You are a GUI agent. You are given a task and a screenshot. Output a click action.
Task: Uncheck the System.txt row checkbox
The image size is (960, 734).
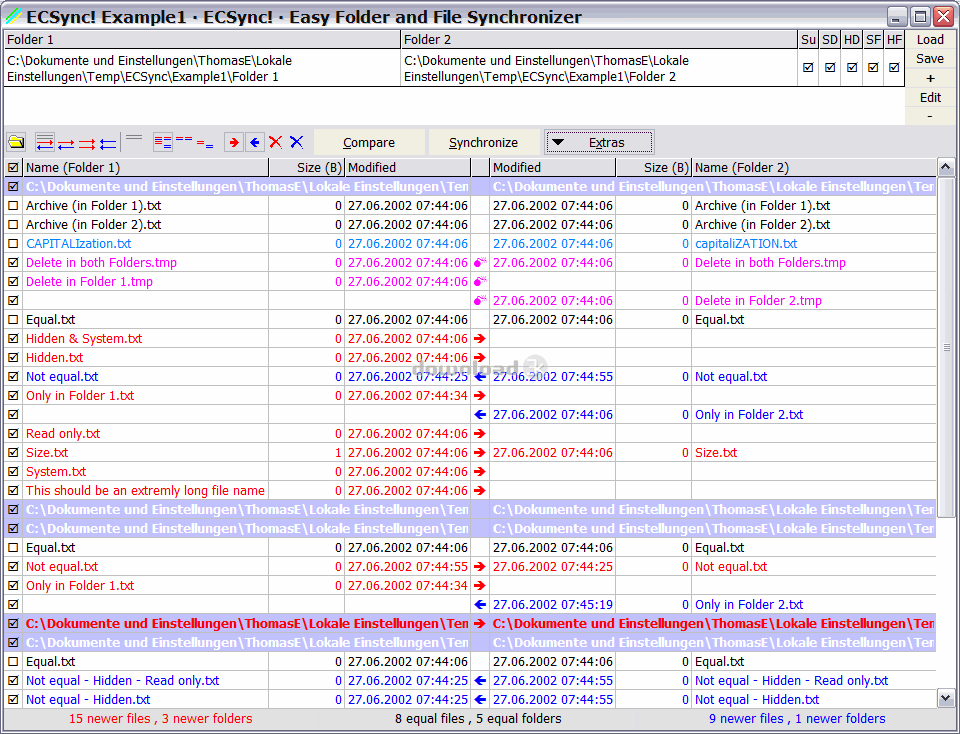(x=13, y=471)
